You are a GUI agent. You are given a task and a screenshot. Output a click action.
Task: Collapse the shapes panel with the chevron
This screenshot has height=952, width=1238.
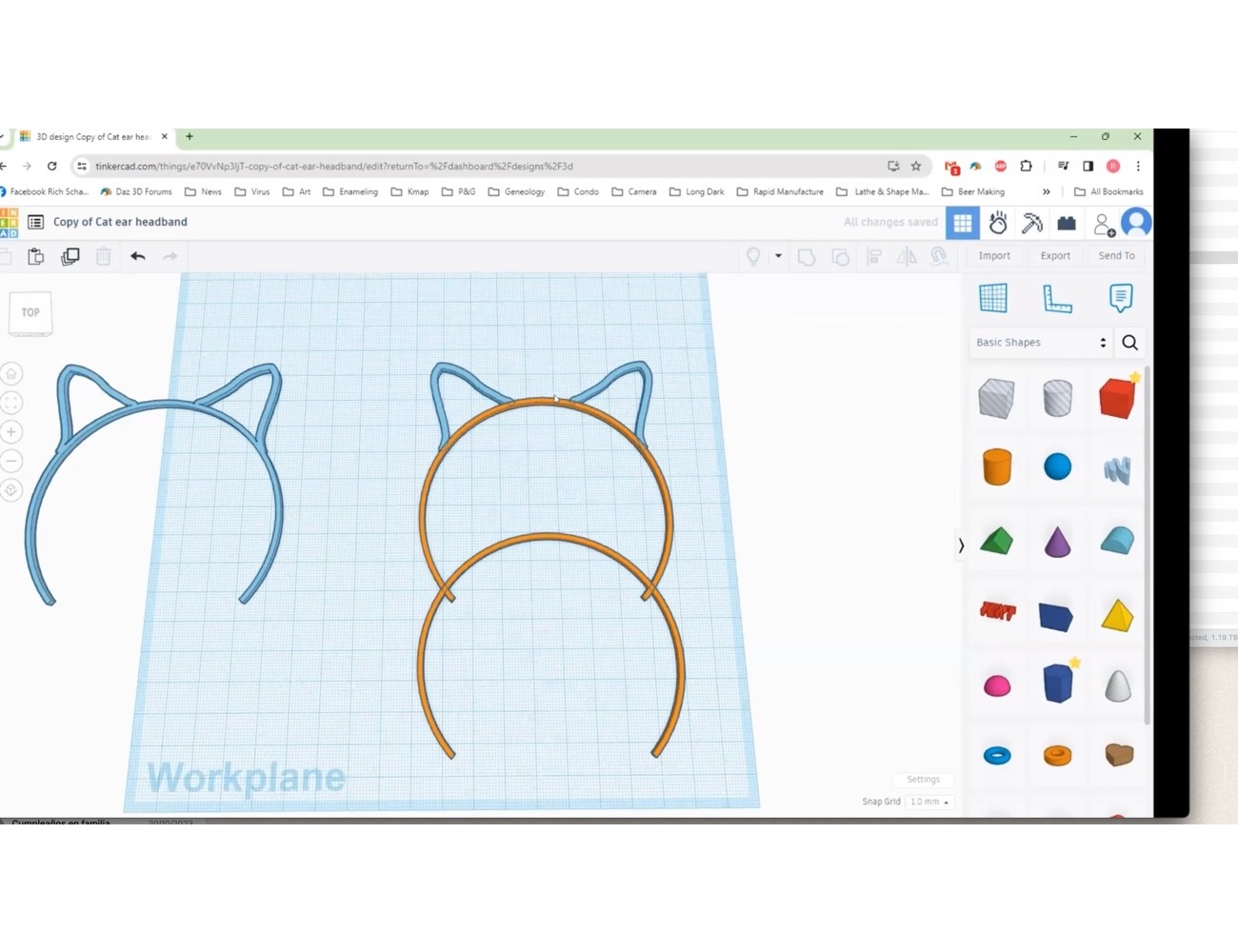(961, 545)
